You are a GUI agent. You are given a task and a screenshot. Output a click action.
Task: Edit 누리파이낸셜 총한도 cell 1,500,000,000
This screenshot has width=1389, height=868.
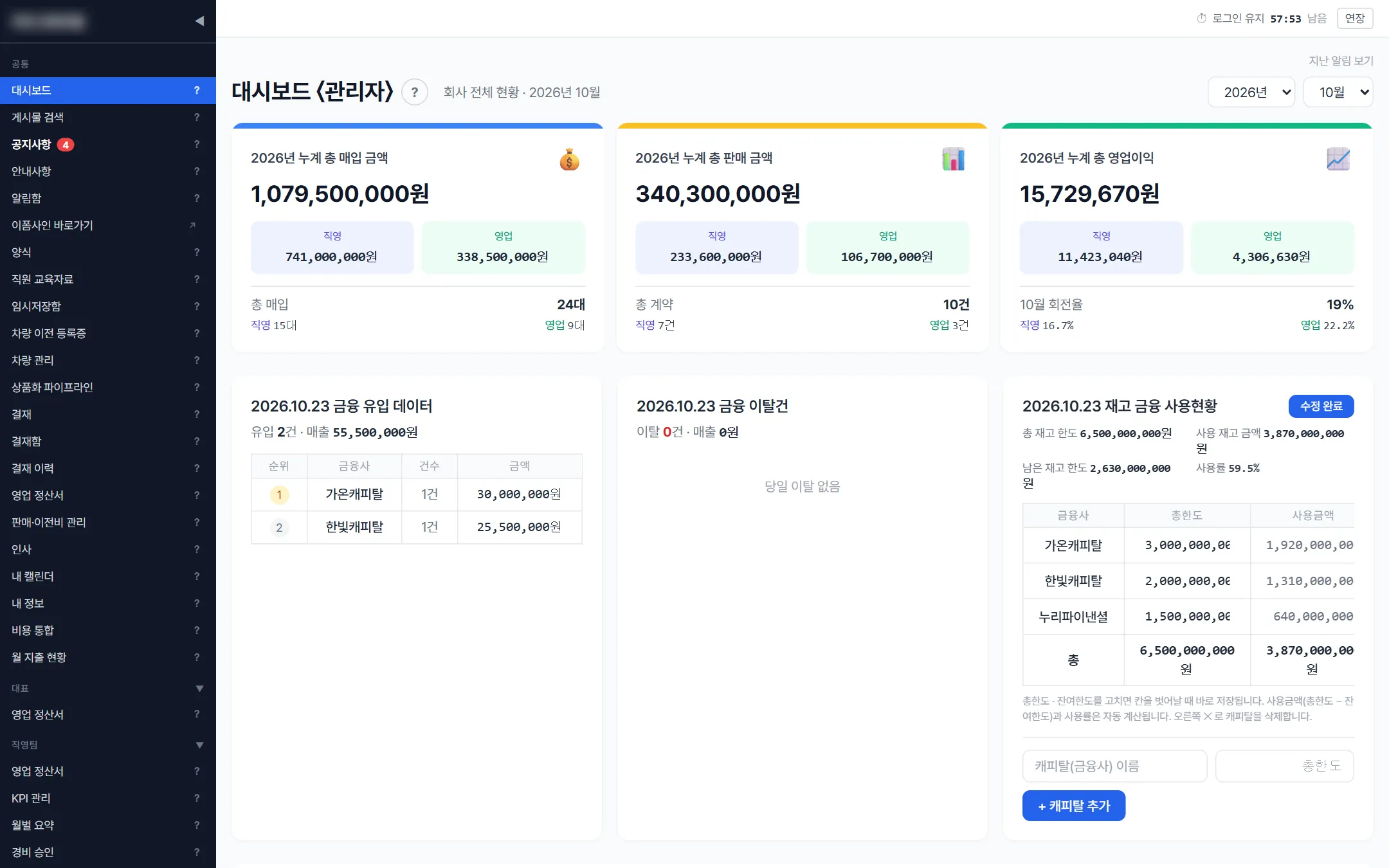pyautogui.click(x=1187, y=617)
